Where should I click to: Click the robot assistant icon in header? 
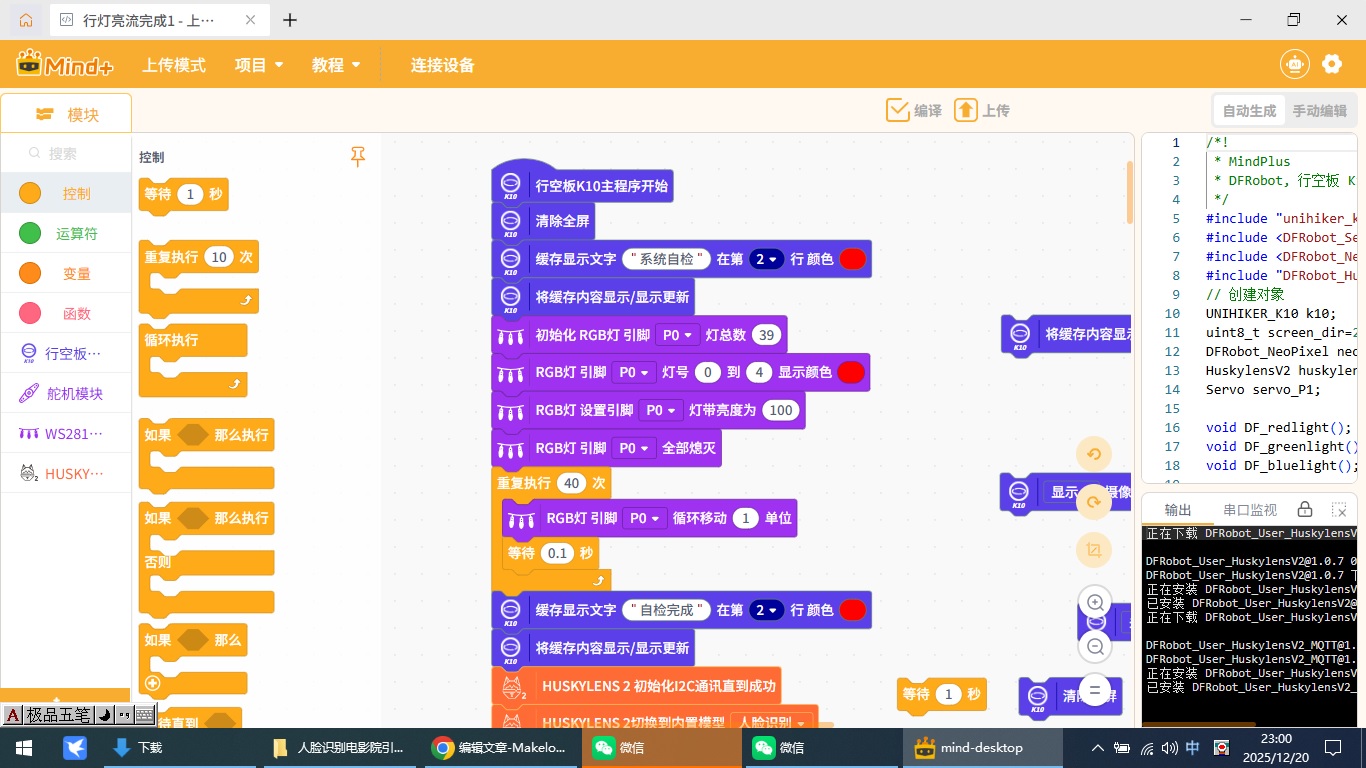pos(1295,64)
